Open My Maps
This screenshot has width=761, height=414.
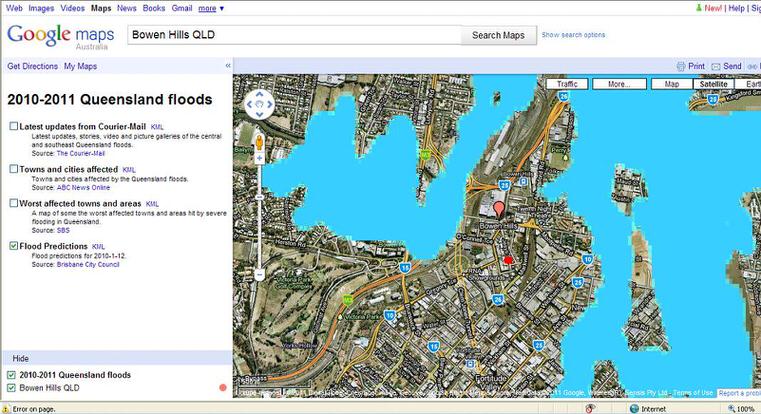(x=80, y=66)
